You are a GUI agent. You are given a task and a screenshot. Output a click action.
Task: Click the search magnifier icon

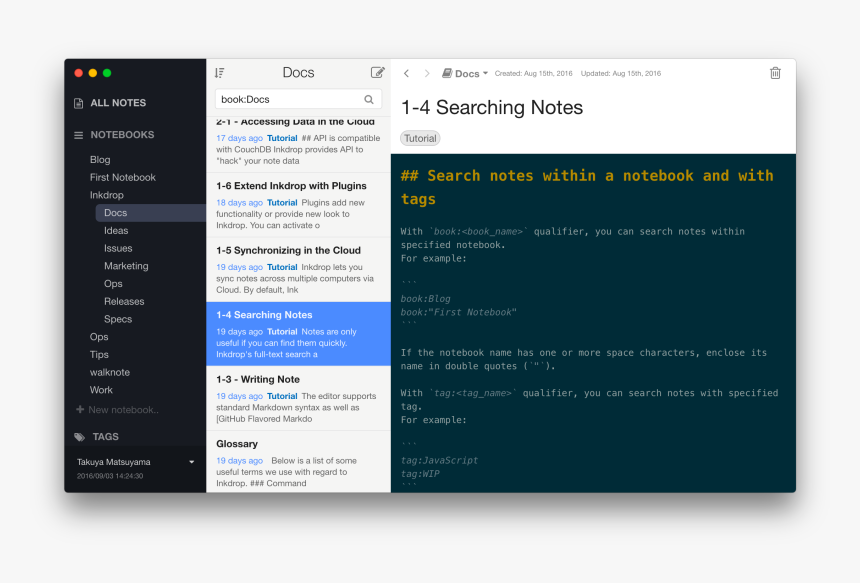pos(369,99)
